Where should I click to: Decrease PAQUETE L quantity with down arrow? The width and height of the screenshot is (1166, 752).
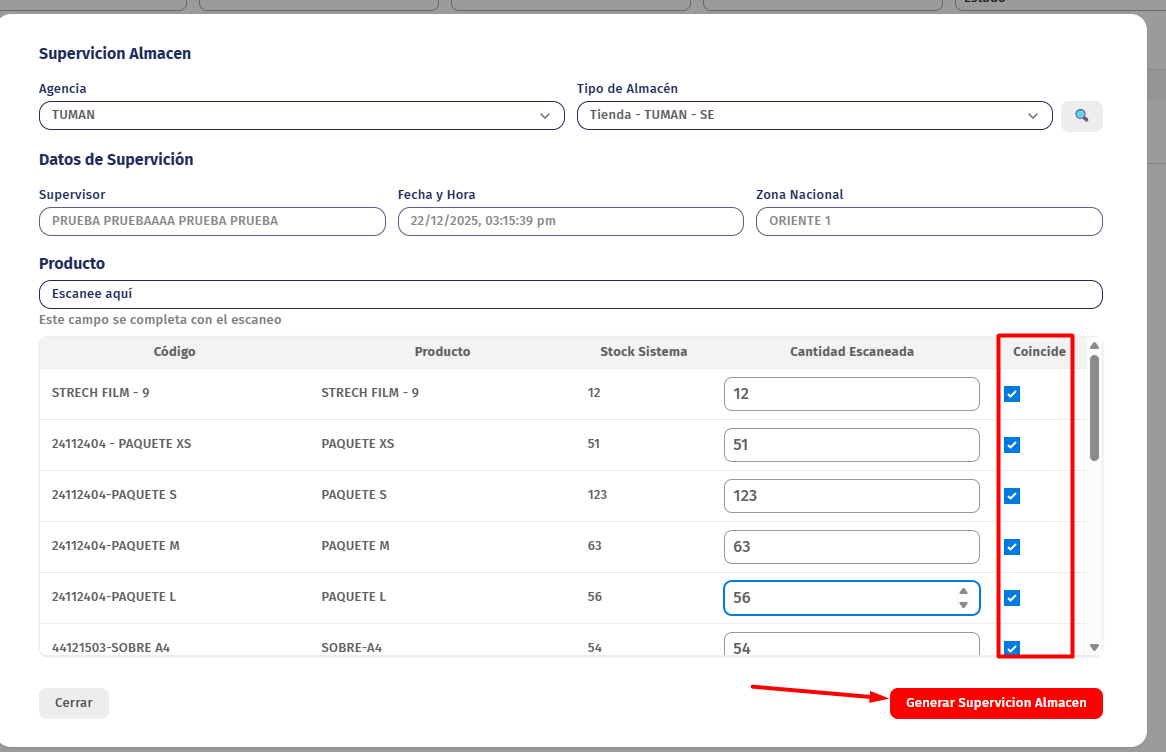point(963,605)
